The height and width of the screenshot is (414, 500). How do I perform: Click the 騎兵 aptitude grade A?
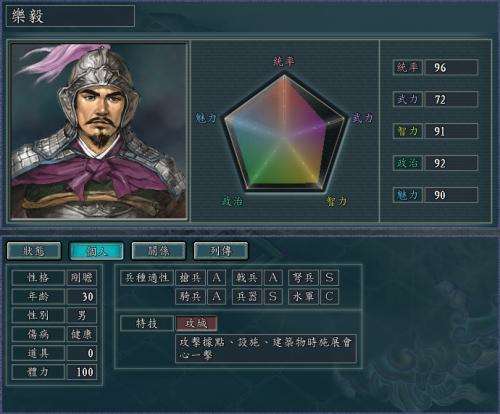(217, 296)
